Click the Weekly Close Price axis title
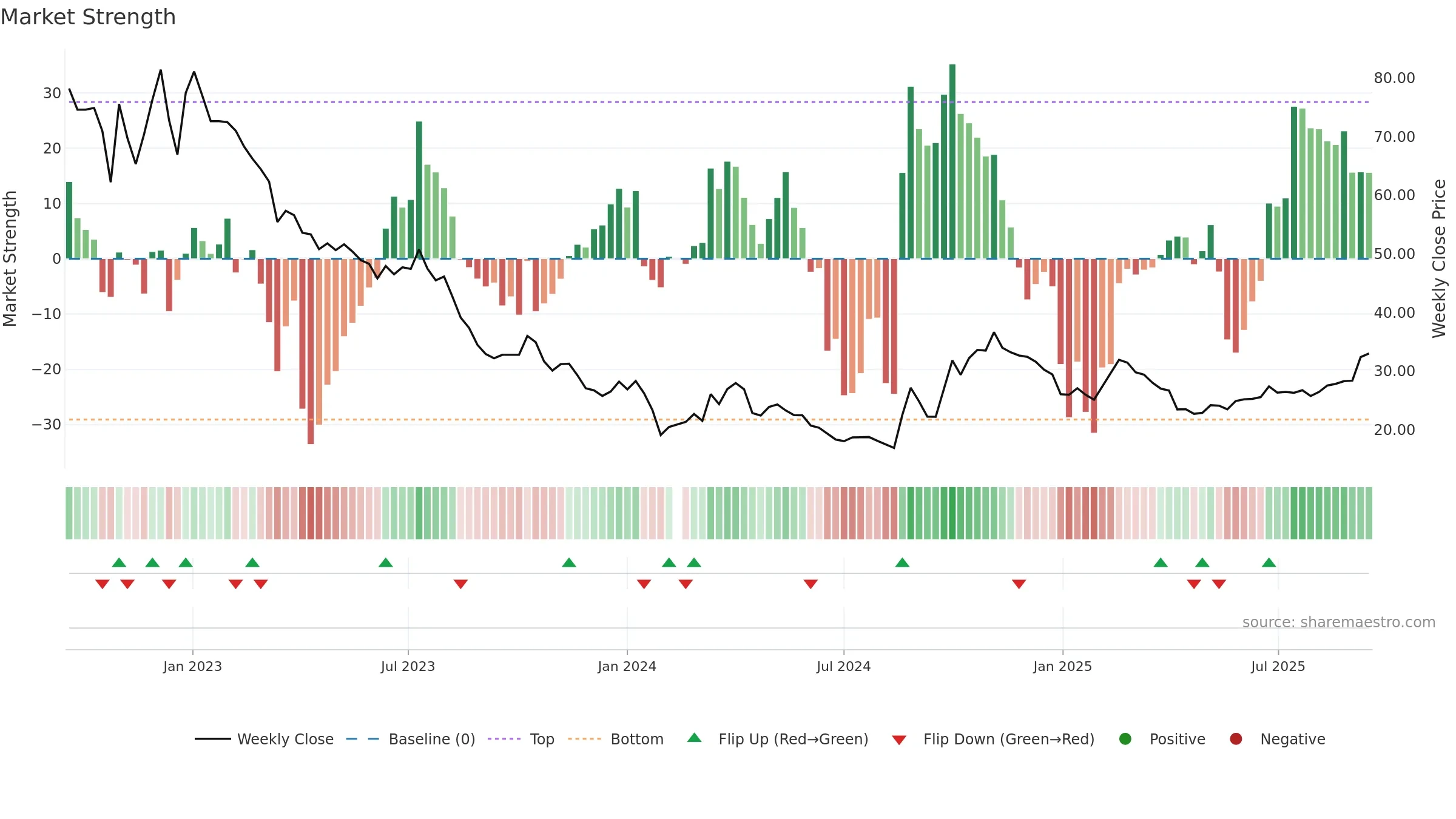The height and width of the screenshot is (819, 1456). (1439, 258)
